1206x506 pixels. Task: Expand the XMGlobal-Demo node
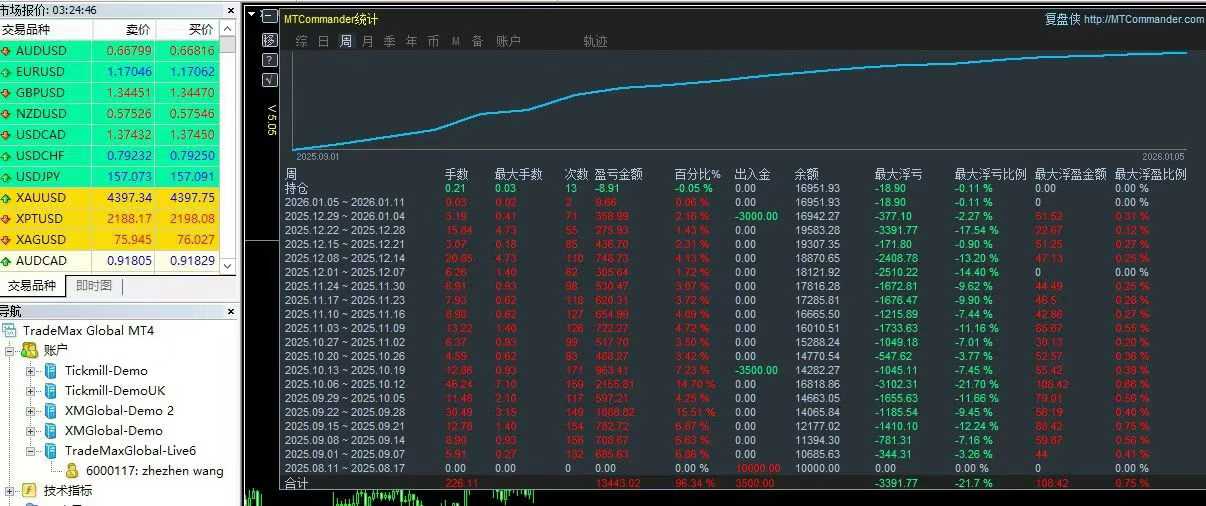coord(30,431)
